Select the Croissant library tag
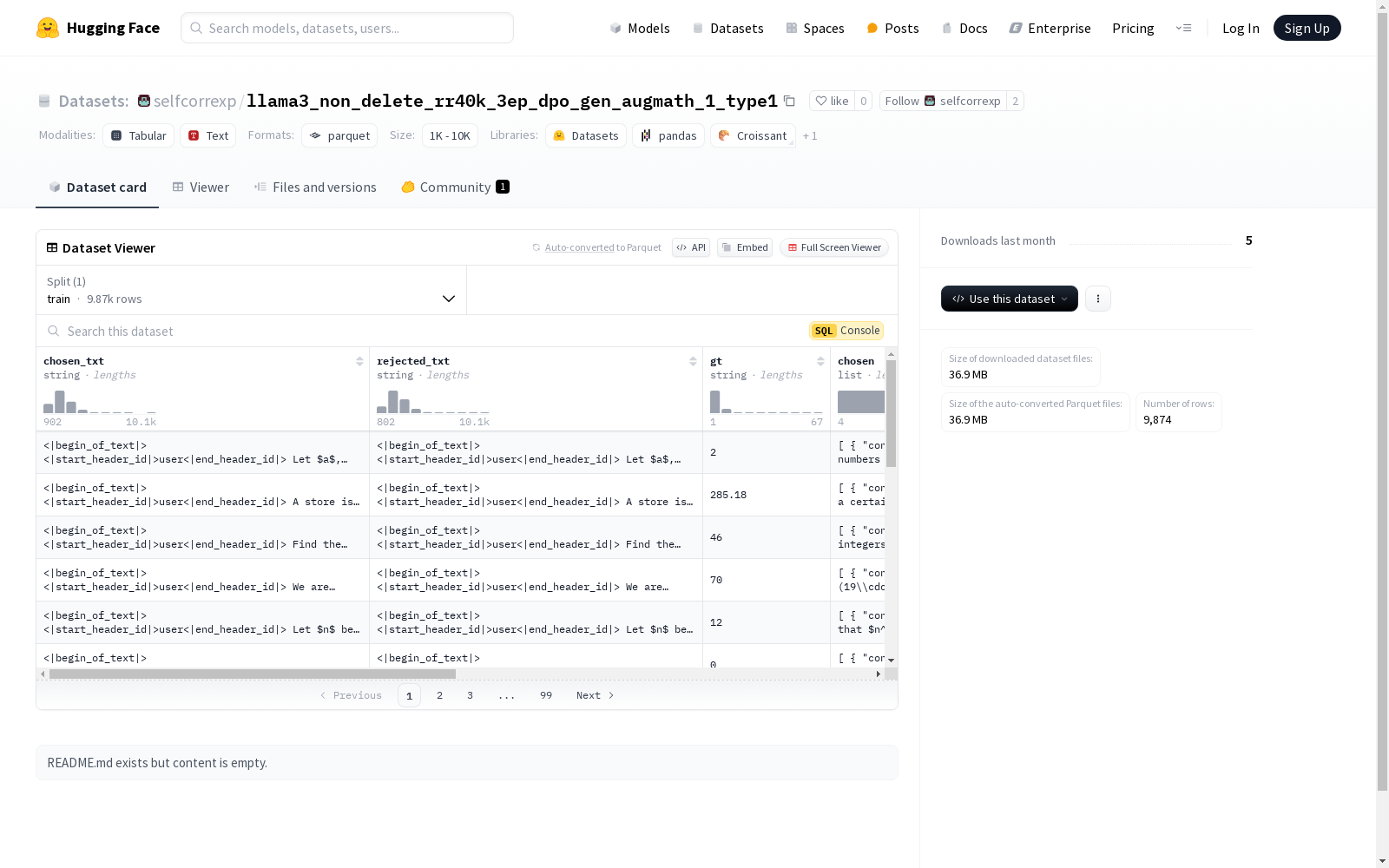This screenshot has width=1389, height=868. [753, 135]
